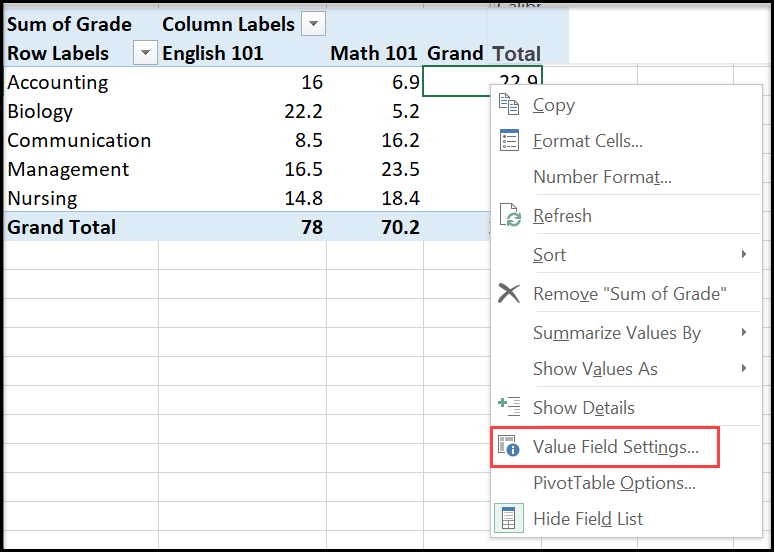Select the English 101 column header
The width and height of the screenshot is (774, 552).
click(x=213, y=53)
